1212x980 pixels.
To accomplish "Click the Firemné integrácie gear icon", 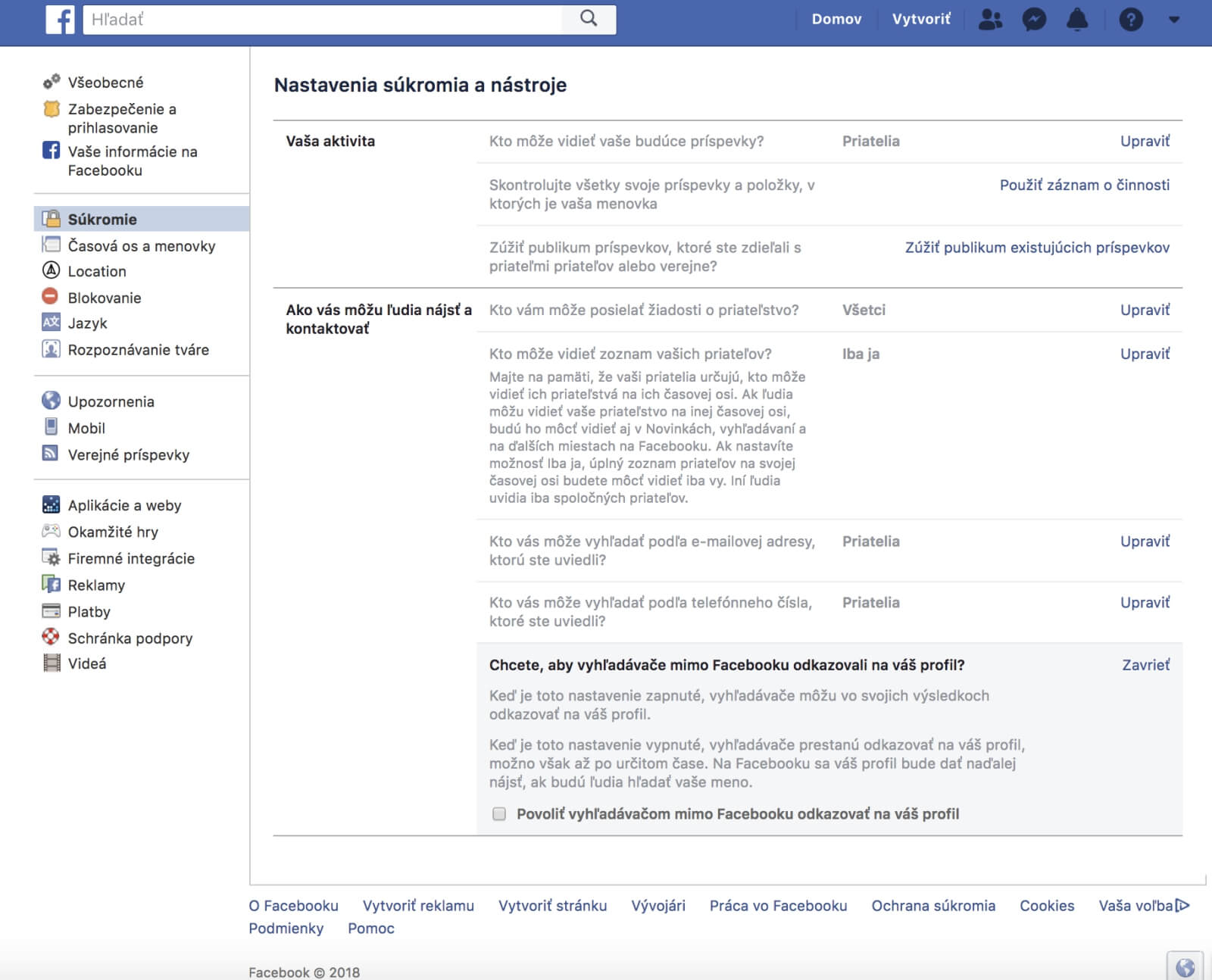I will coord(51,557).
